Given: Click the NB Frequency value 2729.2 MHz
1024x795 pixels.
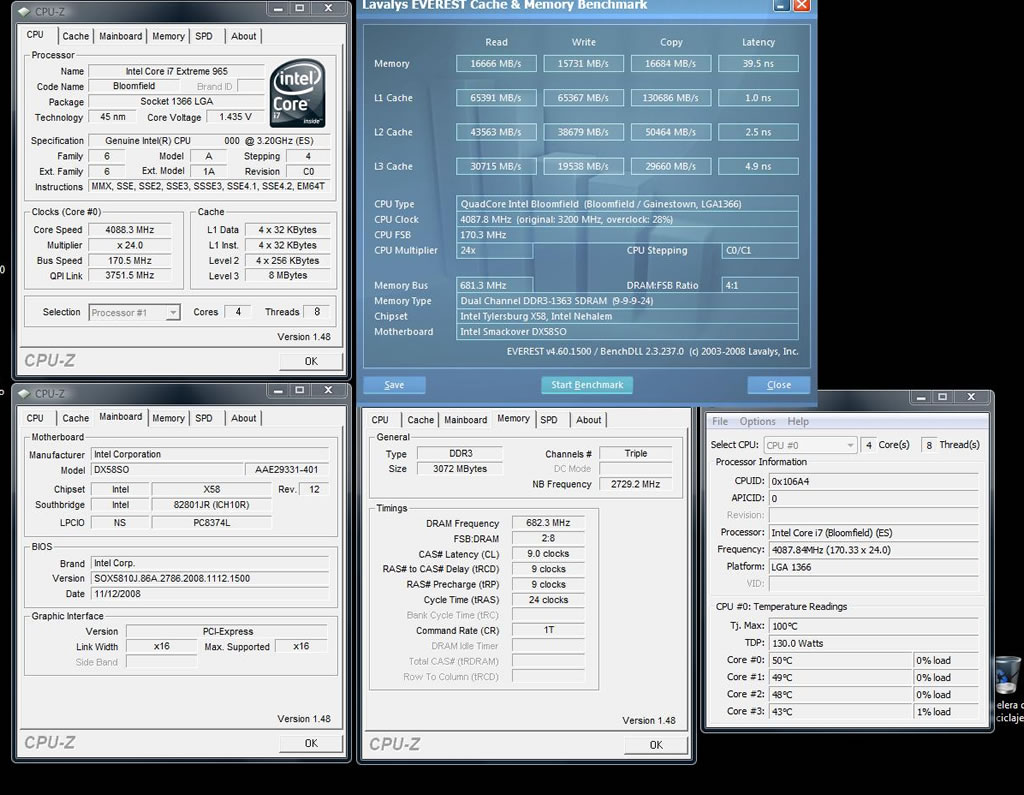Looking at the screenshot, I should coord(635,484).
